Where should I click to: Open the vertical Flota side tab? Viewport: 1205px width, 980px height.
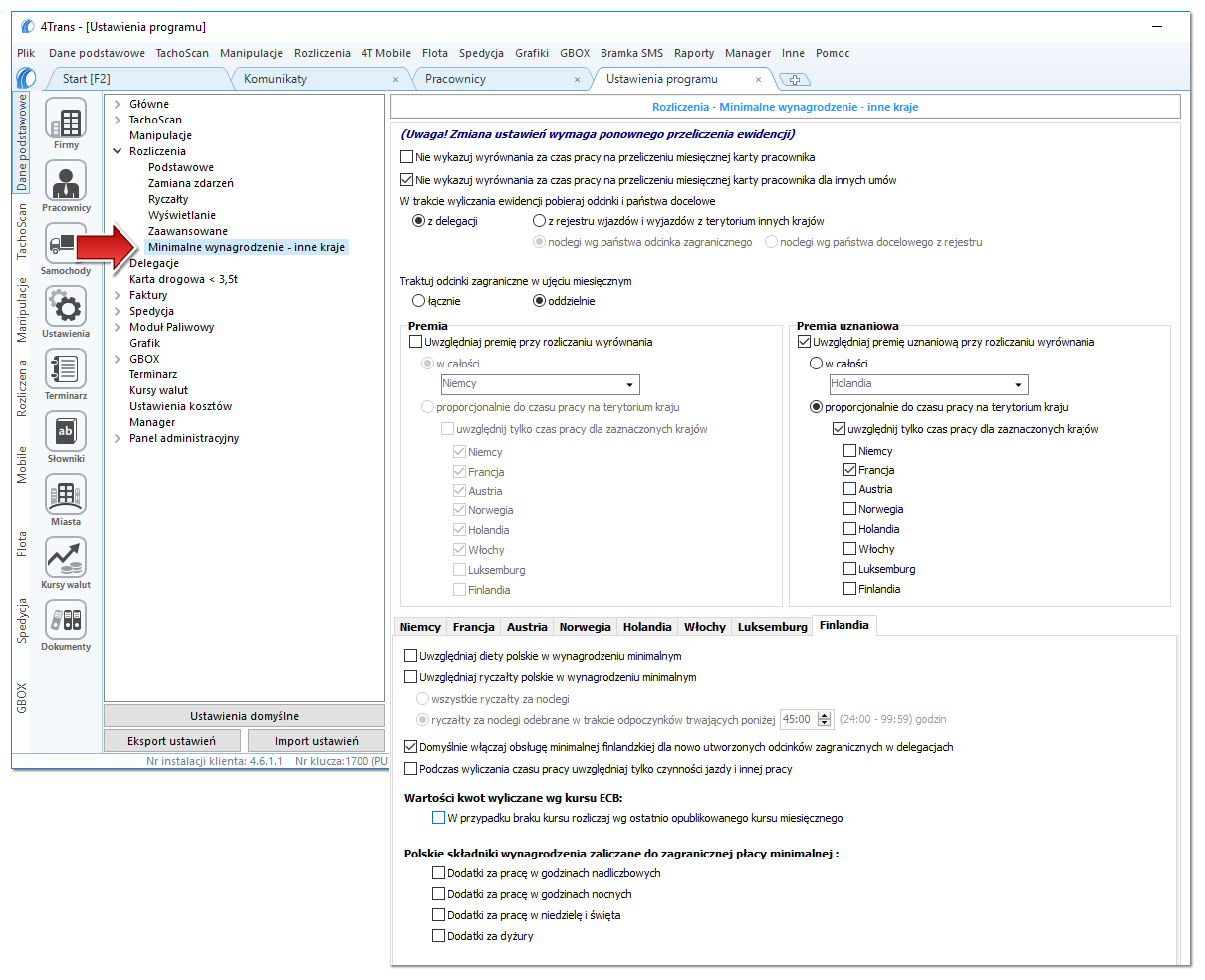(x=22, y=544)
